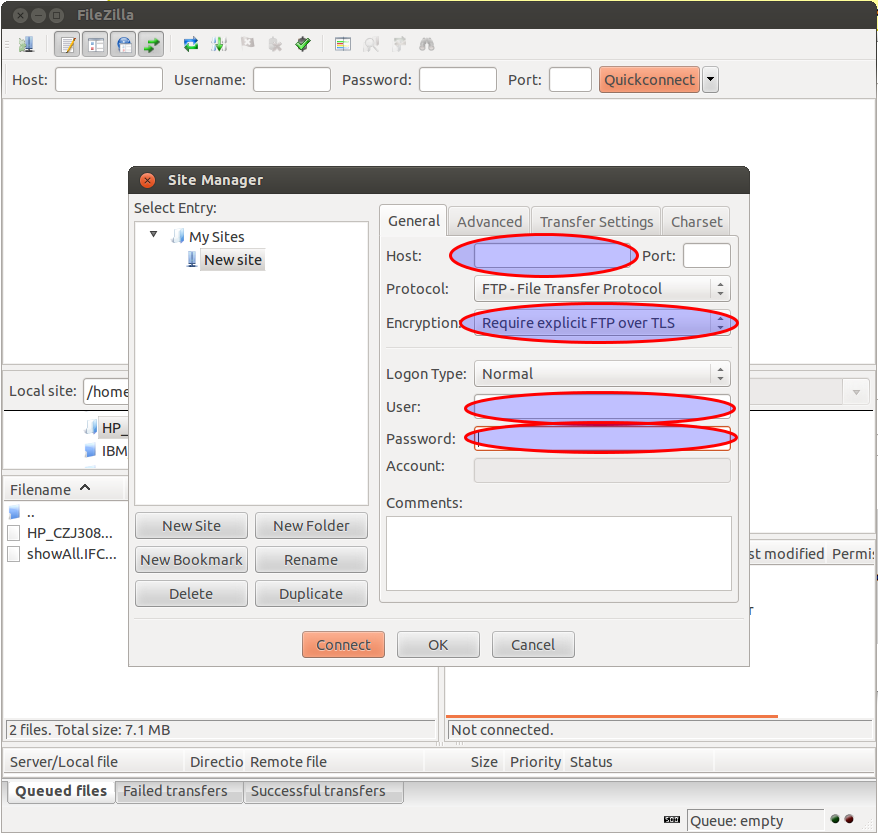Open the Quickconnect history dropdown arrow

(710, 80)
